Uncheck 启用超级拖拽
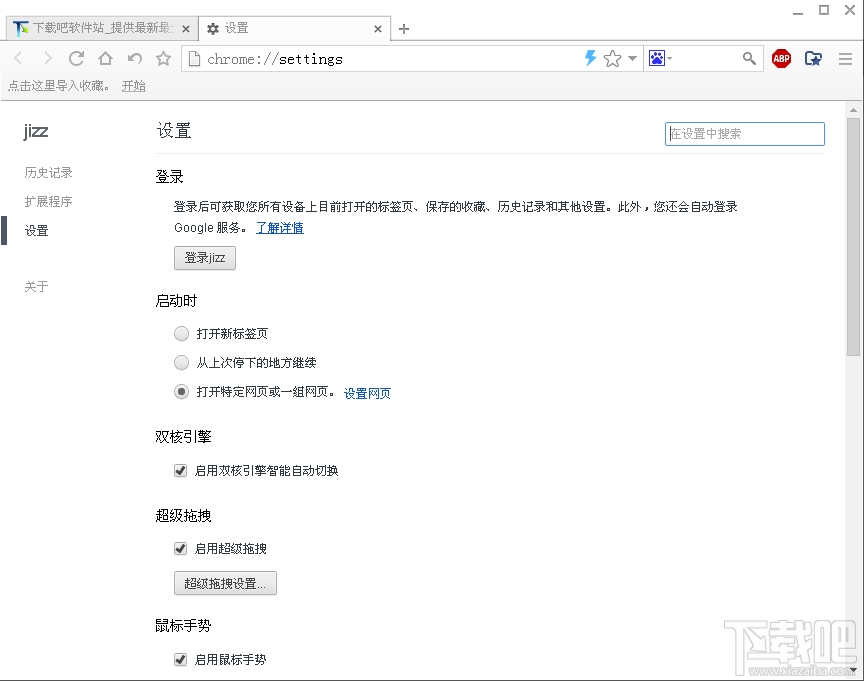Image resolution: width=864 pixels, height=681 pixels. (180, 548)
